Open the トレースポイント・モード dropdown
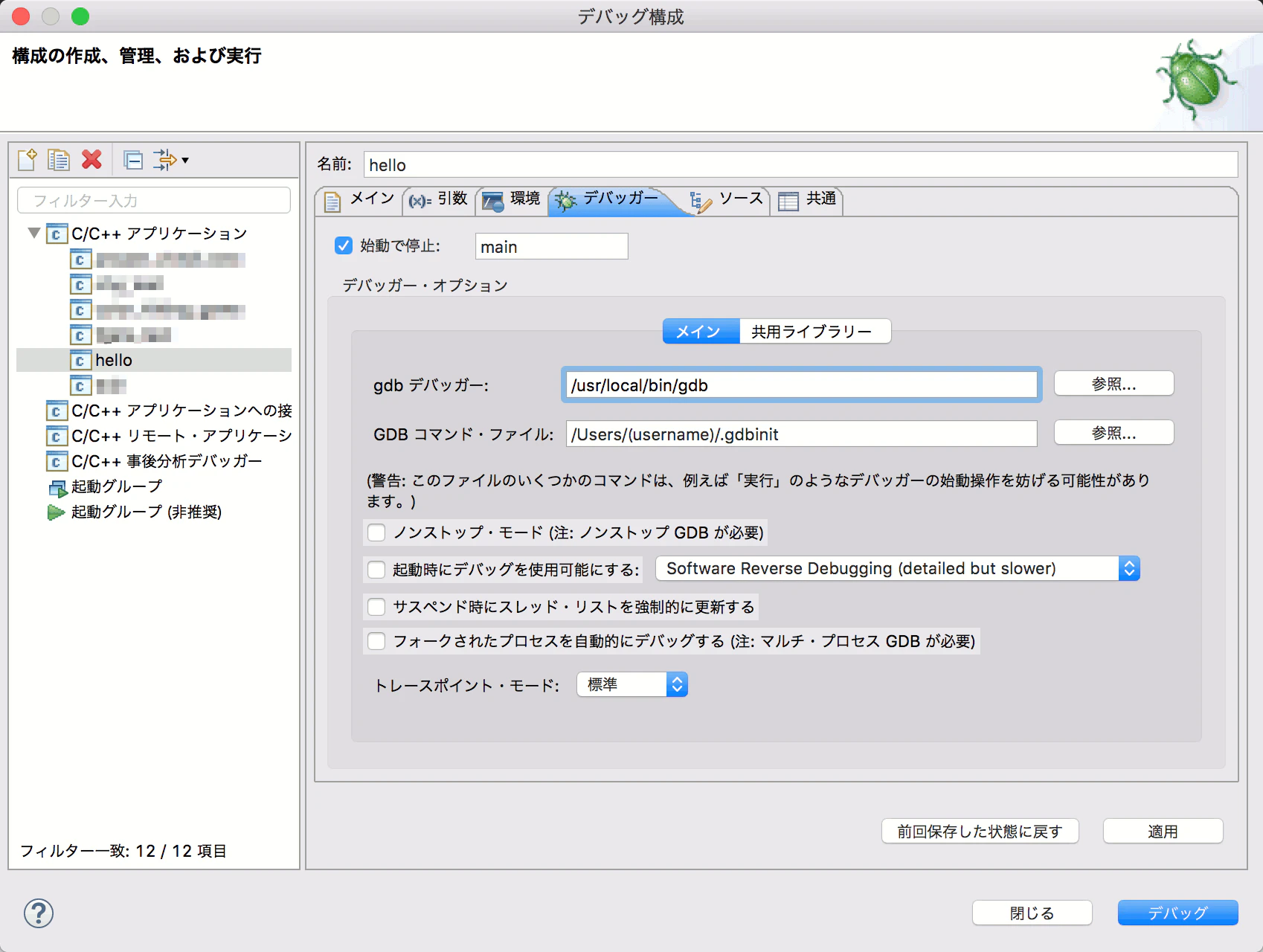The height and width of the screenshot is (952, 1263). 632,684
